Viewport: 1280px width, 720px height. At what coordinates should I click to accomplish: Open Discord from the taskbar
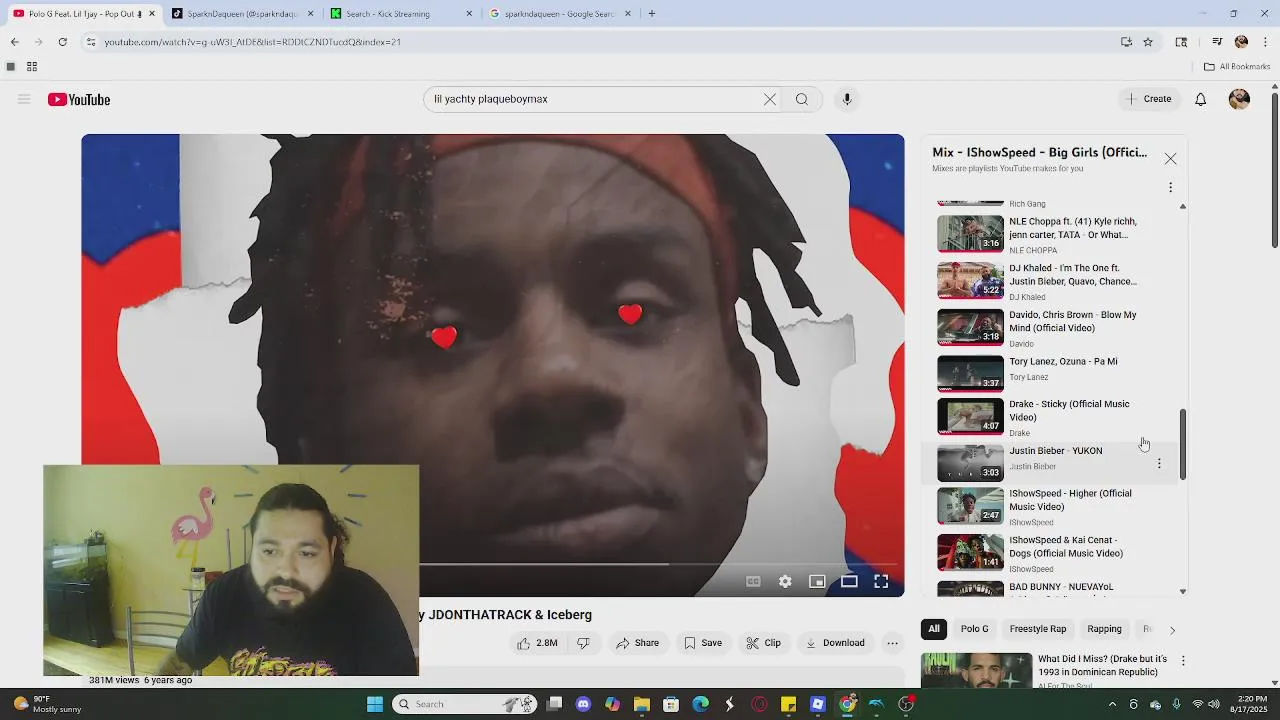[584, 704]
